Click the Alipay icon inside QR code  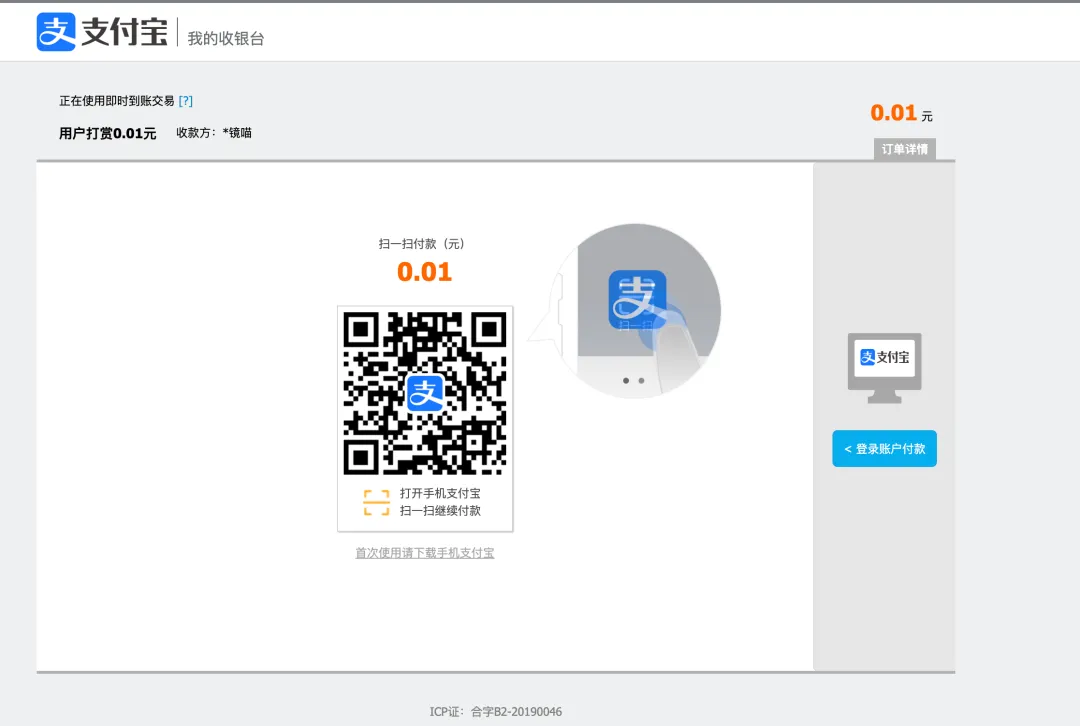pos(425,393)
